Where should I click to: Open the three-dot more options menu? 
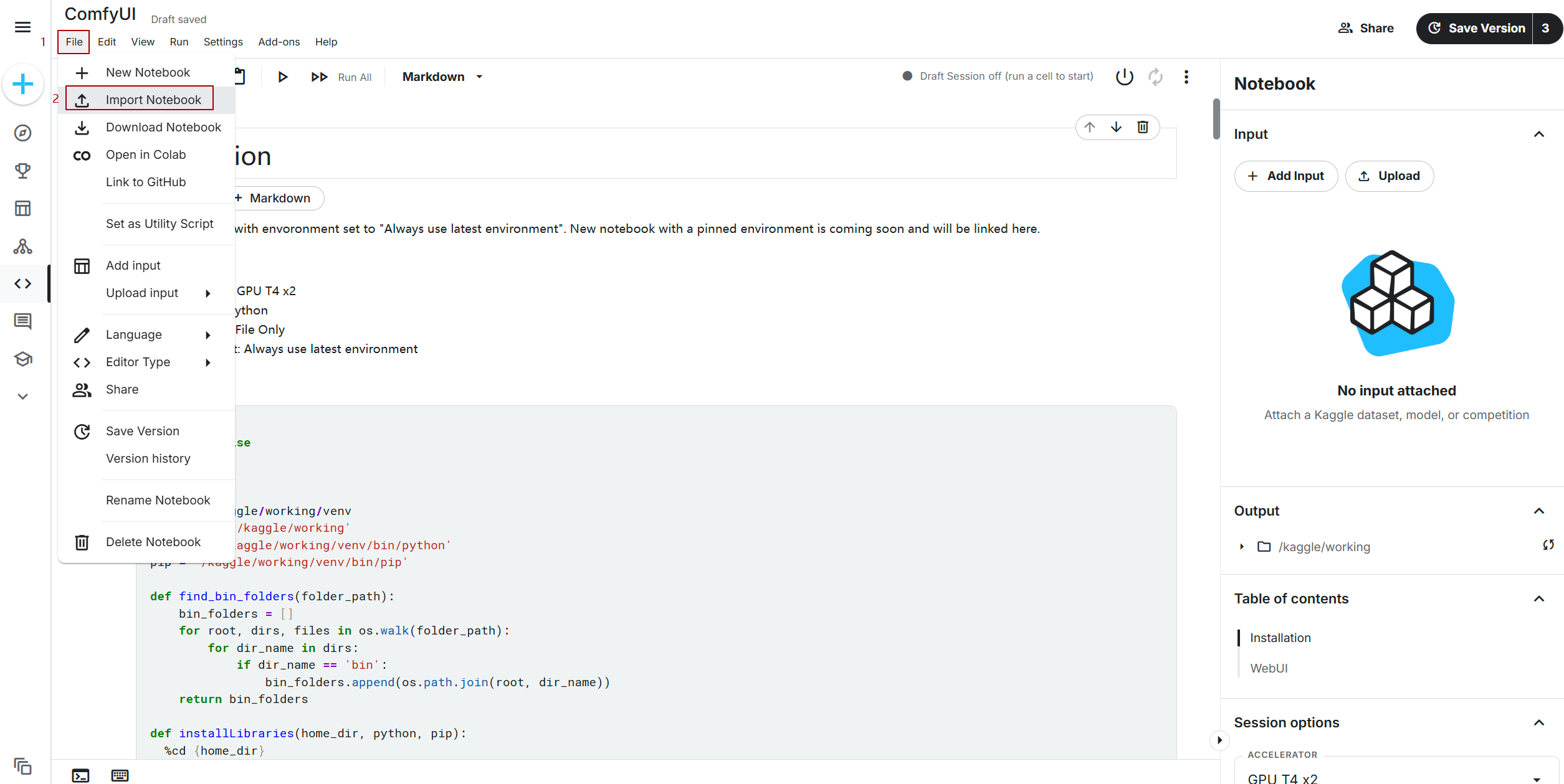pyautogui.click(x=1186, y=77)
